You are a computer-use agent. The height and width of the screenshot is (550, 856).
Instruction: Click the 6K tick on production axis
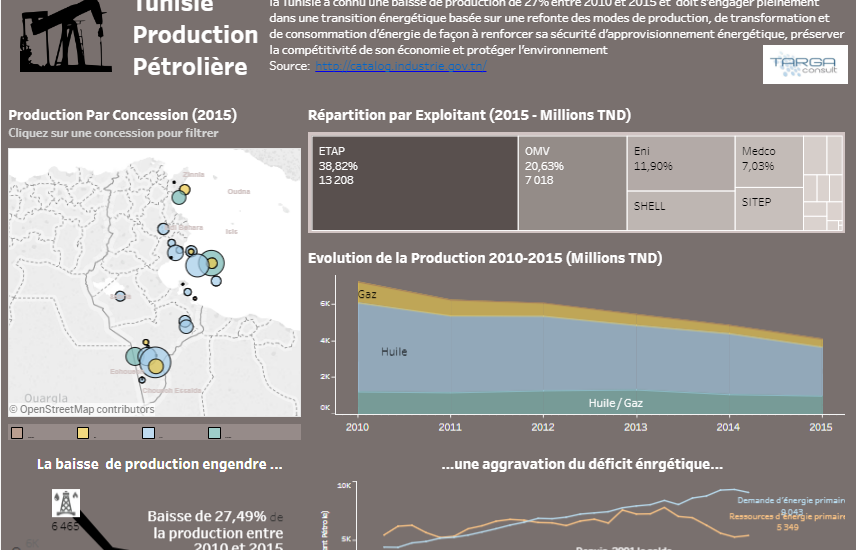point(325,304)
